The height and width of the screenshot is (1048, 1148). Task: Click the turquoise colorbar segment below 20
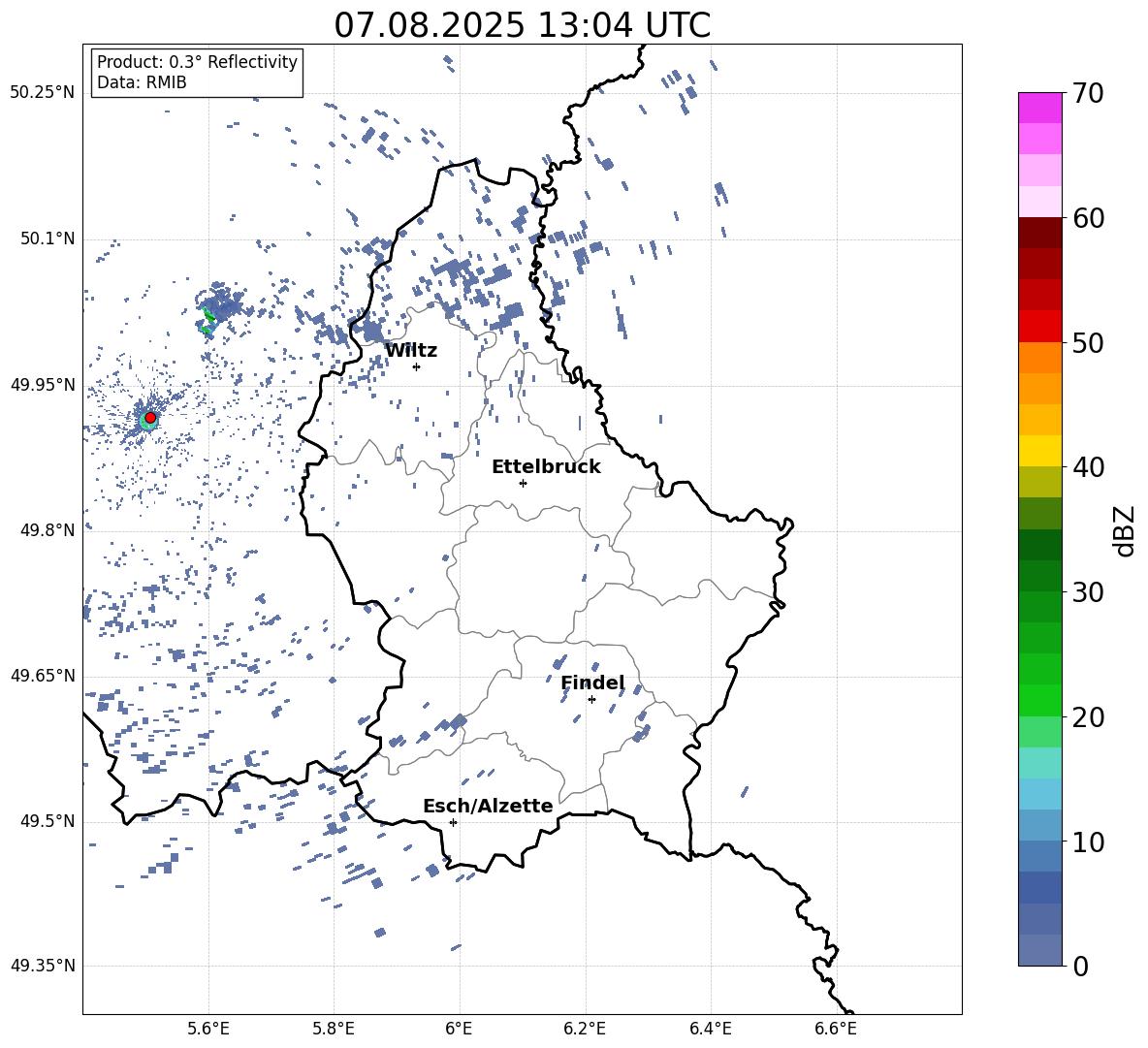1040,763
